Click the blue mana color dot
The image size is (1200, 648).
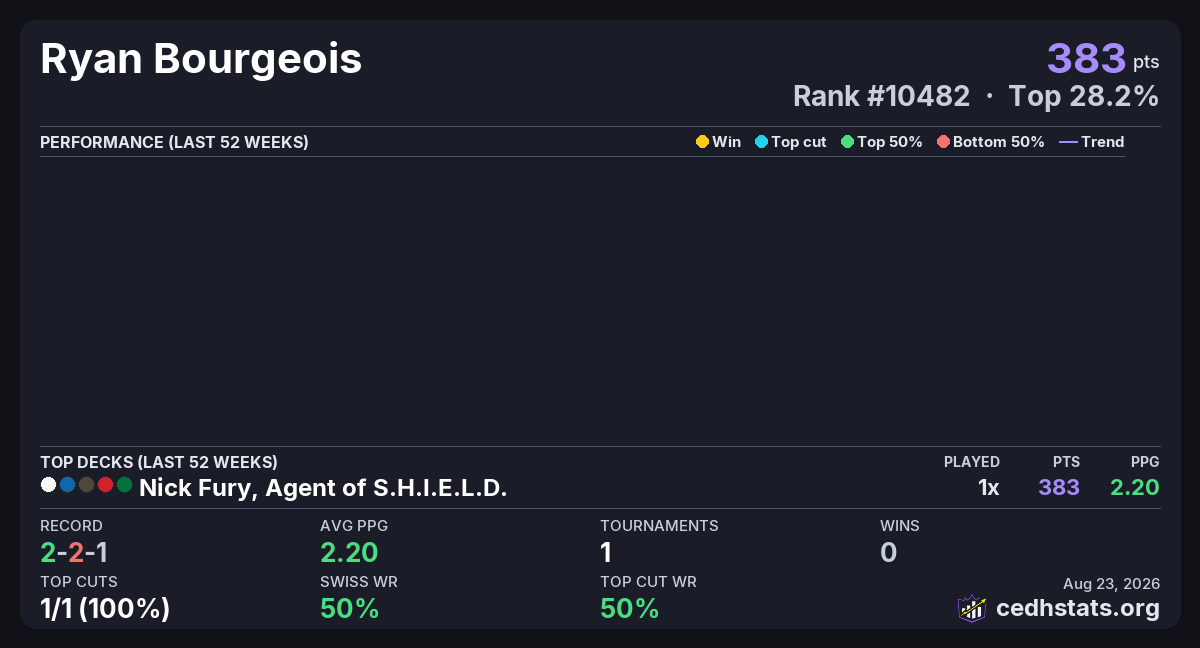[x=67, y=485]
